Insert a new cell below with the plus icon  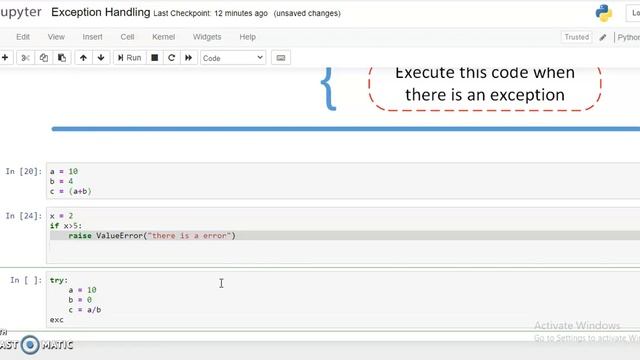(5, 58)
